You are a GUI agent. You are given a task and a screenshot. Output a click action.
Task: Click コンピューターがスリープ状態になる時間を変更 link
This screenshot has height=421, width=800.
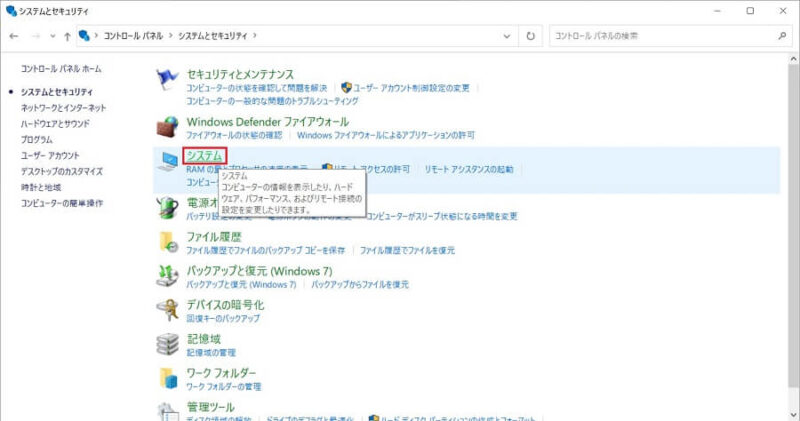tap(442, 216)
